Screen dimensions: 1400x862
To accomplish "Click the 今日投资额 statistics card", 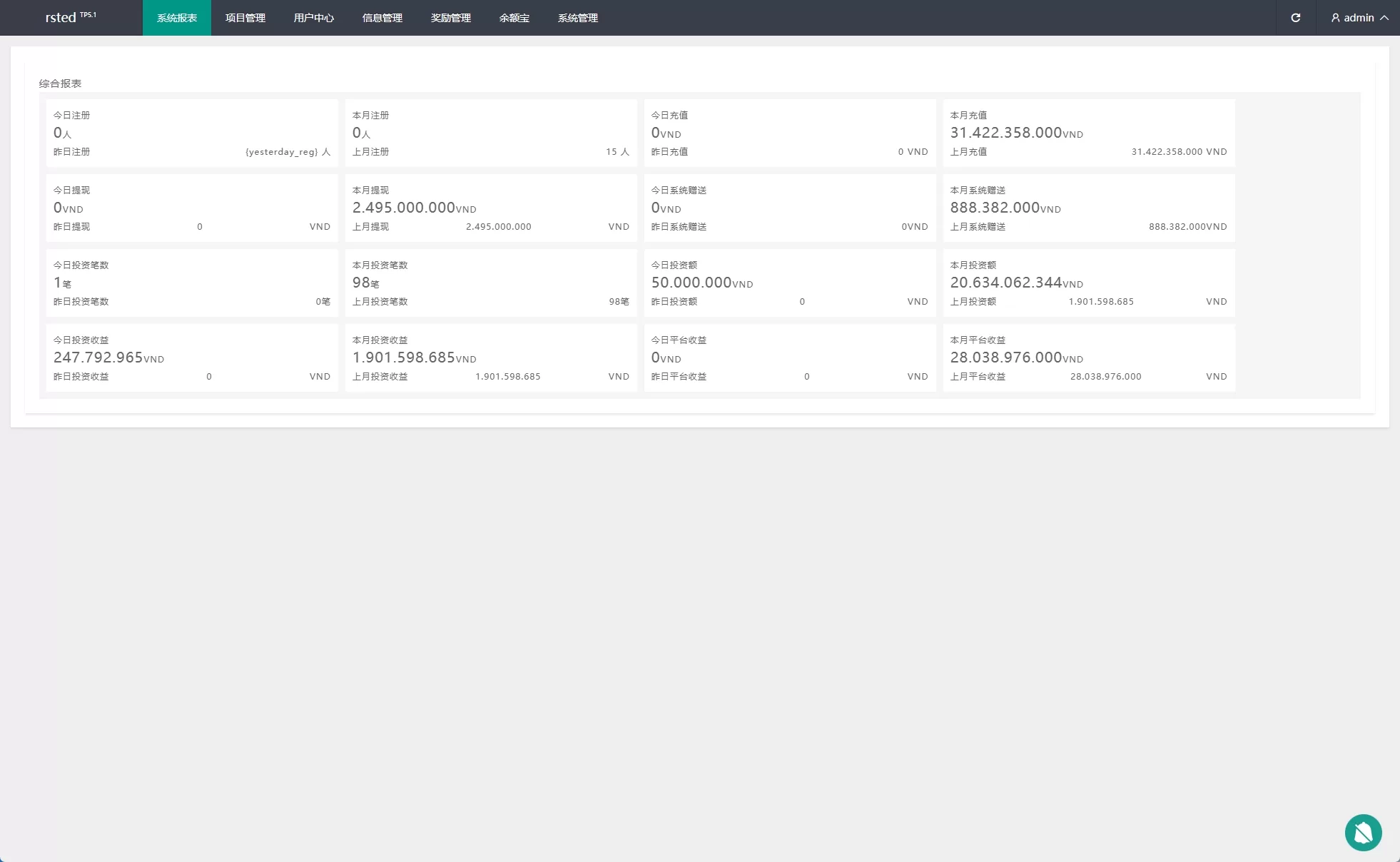I will click(x=789, y=283).
